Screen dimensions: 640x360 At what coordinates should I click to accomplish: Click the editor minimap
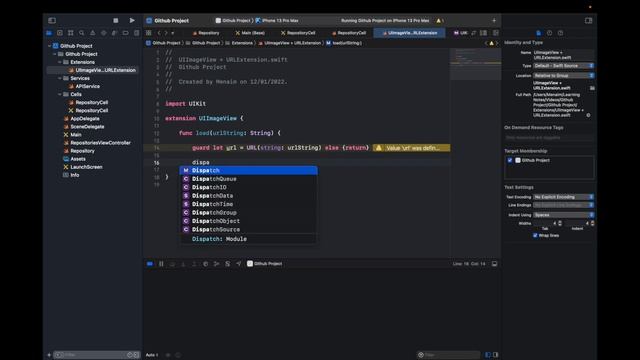point(476,63)
